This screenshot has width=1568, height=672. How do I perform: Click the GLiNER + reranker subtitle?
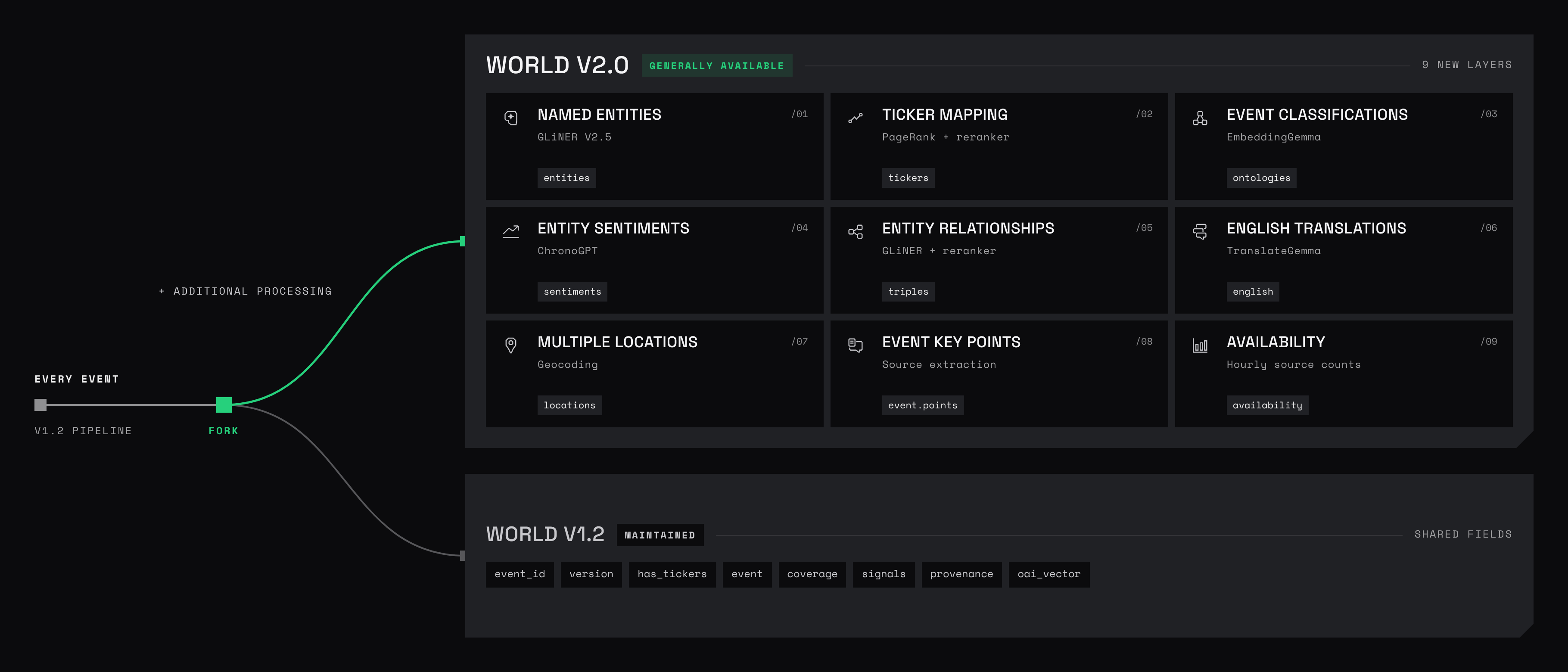(x=939, y=251)
